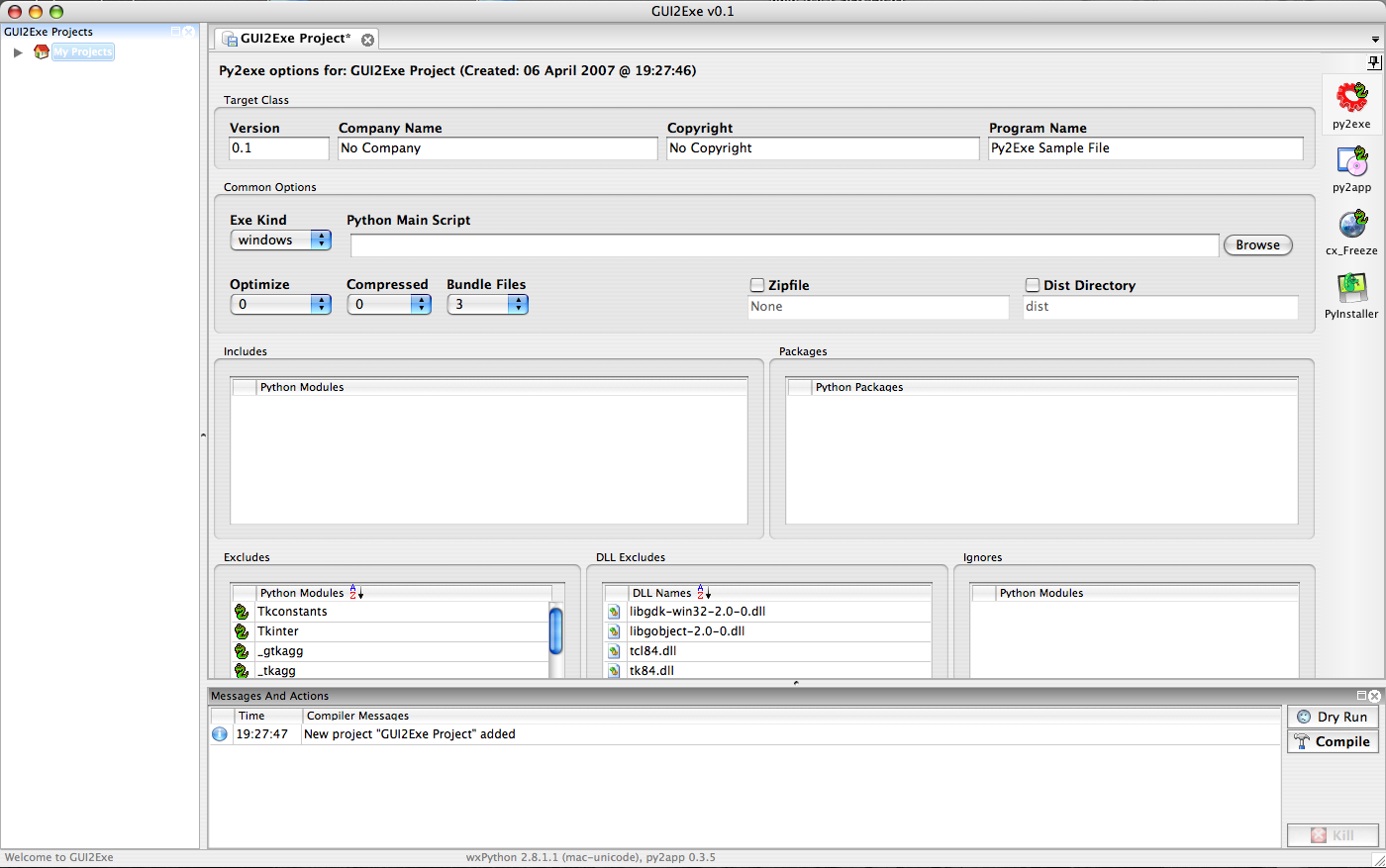This screenshot has height=868, width=1386.
Task: Click the sort icon beside DLL Names
Action: click(704, 593)
